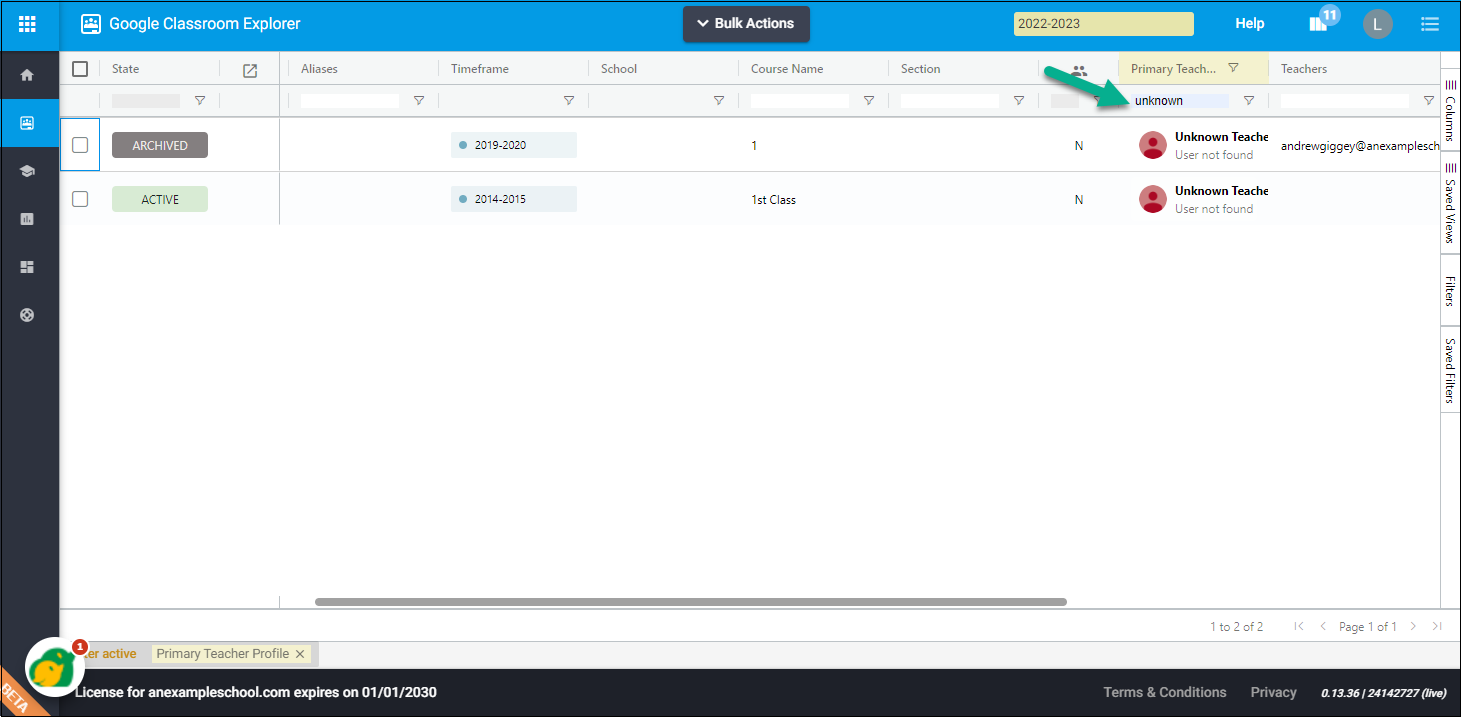Open the Help link
This screenshot has width=1461, height=717.
1250,24
